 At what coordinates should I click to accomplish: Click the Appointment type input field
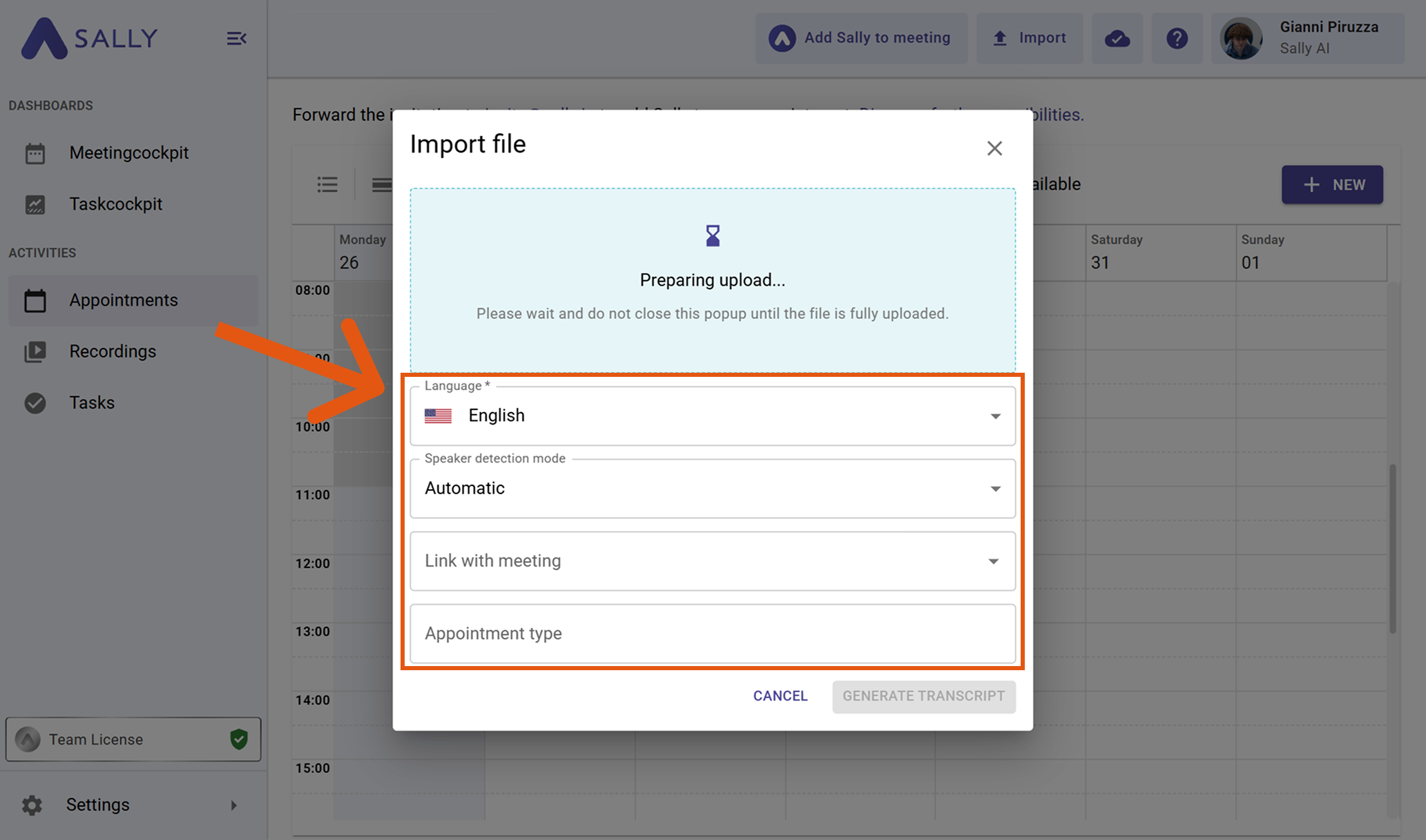tap(712, 634)
